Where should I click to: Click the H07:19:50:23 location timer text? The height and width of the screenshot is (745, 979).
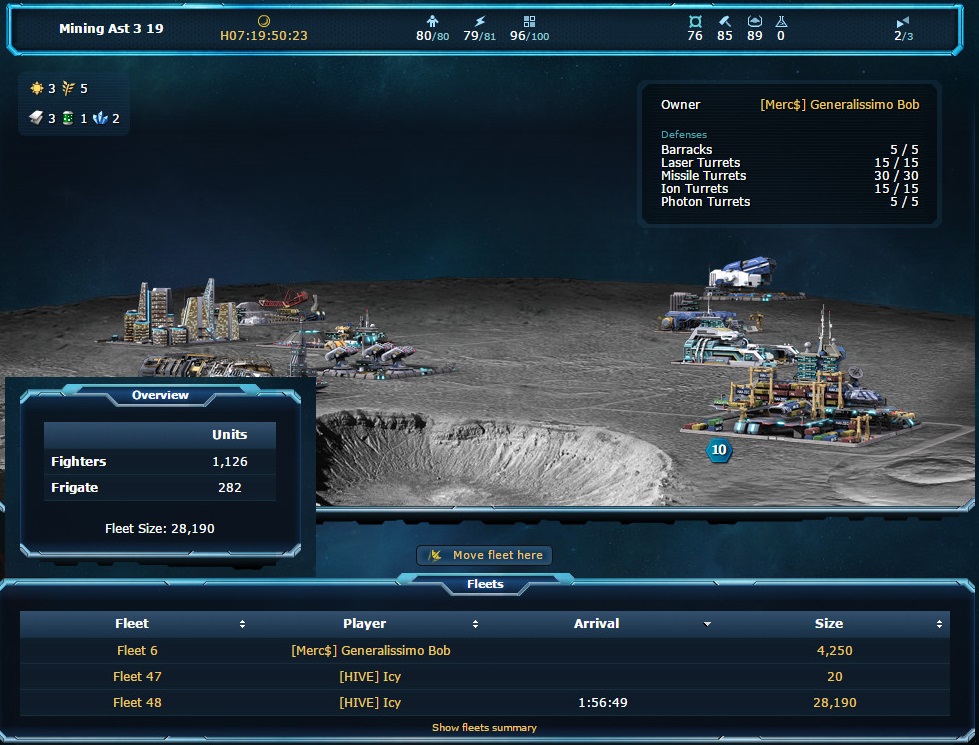coord(263,36)
